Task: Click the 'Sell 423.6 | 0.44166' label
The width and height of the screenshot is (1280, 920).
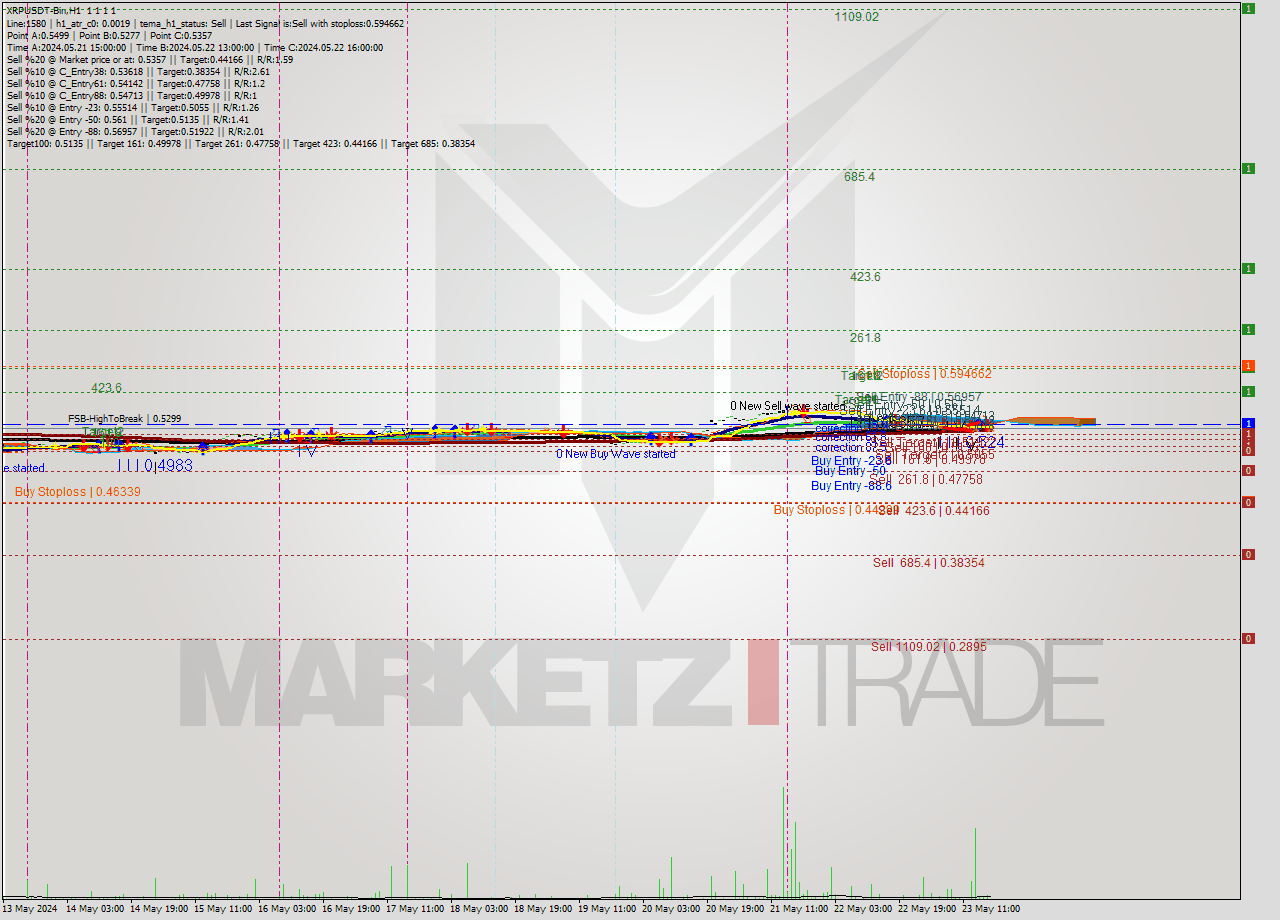Action: tap(934, 511)
